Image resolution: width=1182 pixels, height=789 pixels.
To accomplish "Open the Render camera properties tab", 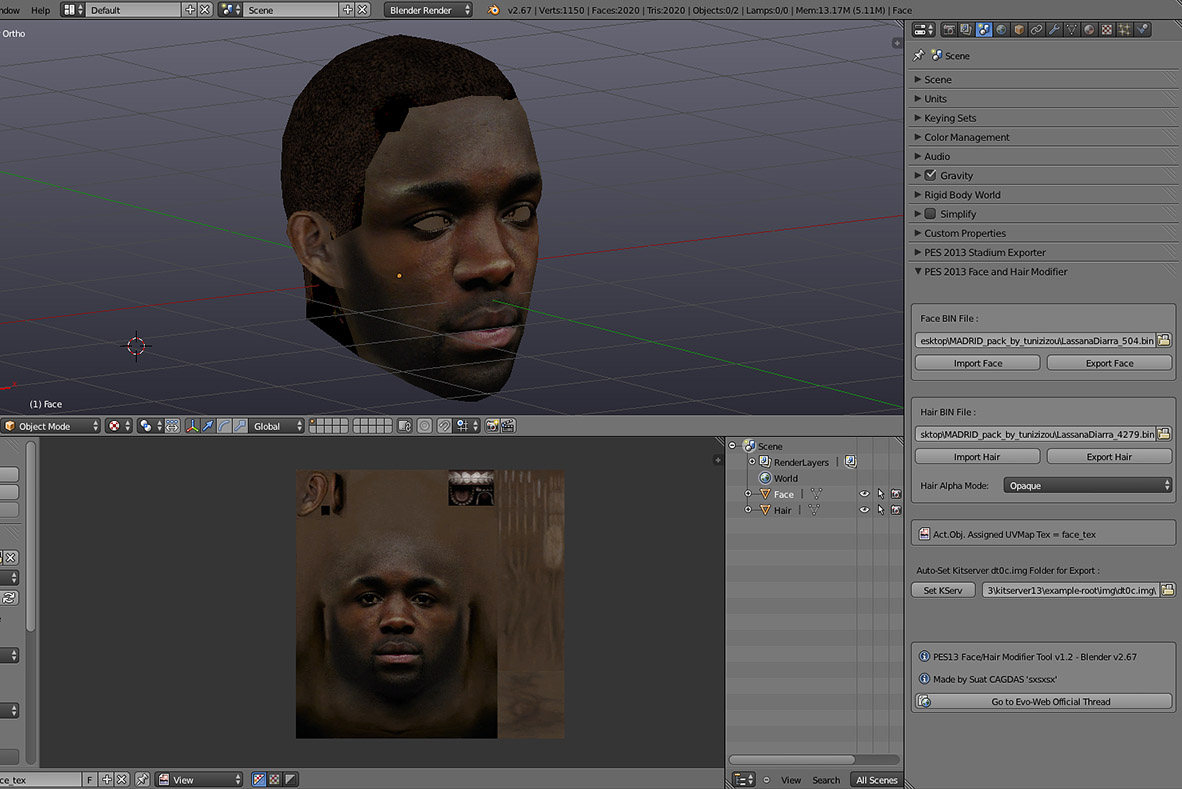I will pos(949,30).
